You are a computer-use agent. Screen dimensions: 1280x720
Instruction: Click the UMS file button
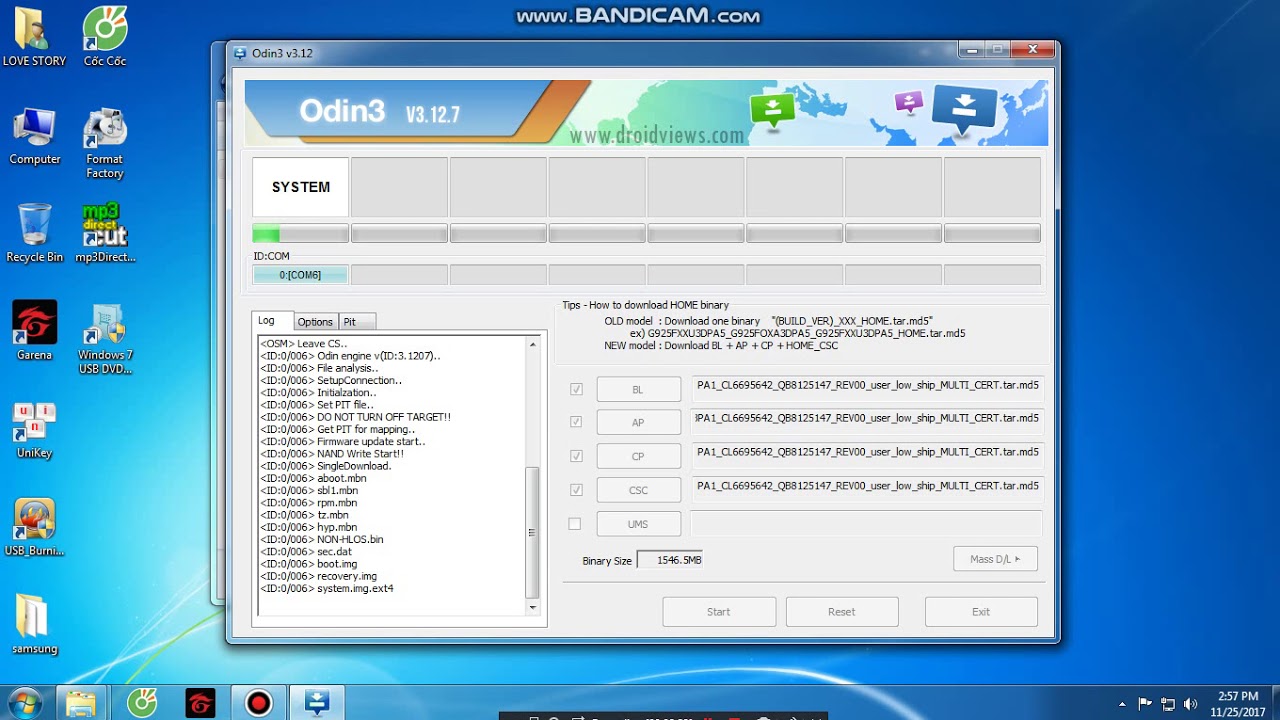(x=638, y=524)
